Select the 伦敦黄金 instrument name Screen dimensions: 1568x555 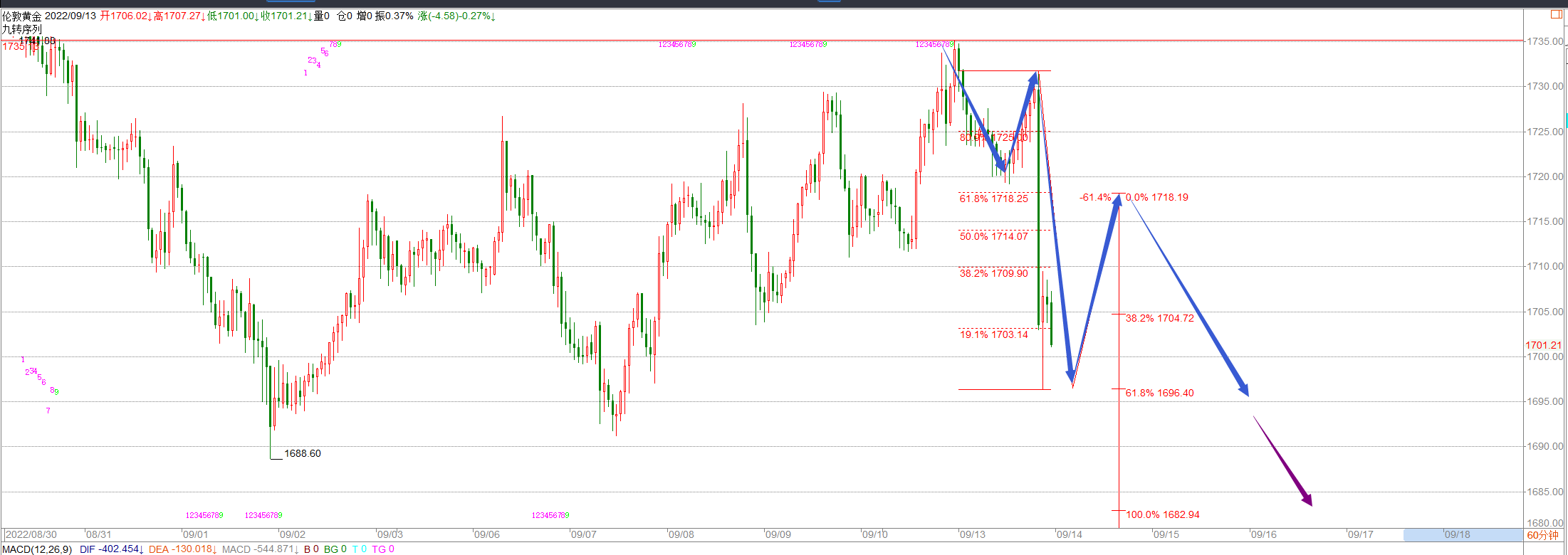[22, 16]
